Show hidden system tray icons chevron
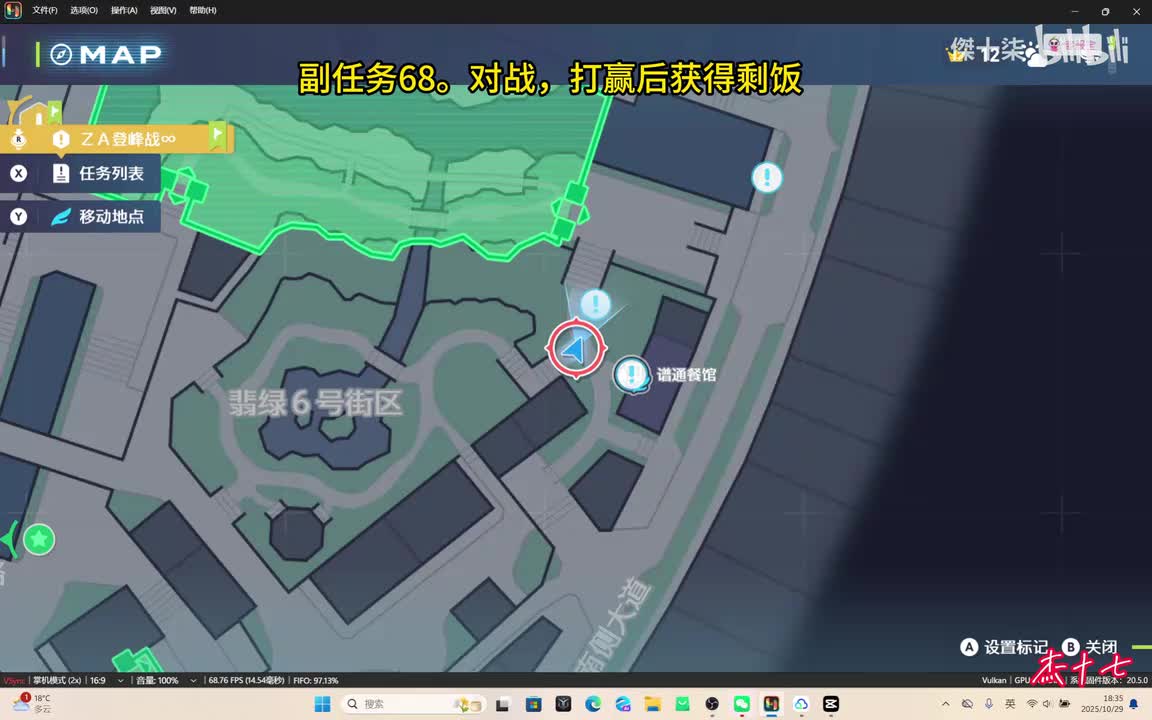The width and height of the screenshot is (1152, 720). click(946, 704)
